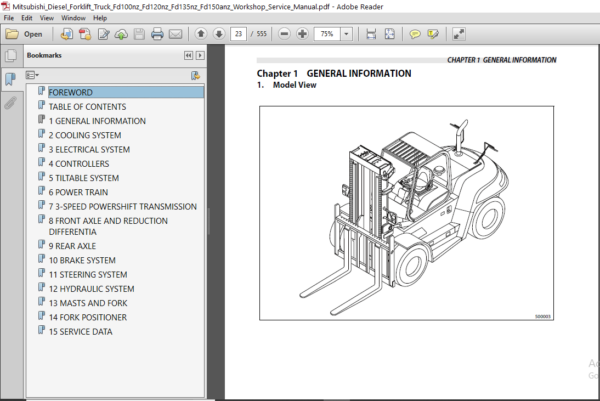Open the zoom percentage dropdown arrow
Image resolution: width=600 pixels, height=401 pixels.
click(346, 34)
